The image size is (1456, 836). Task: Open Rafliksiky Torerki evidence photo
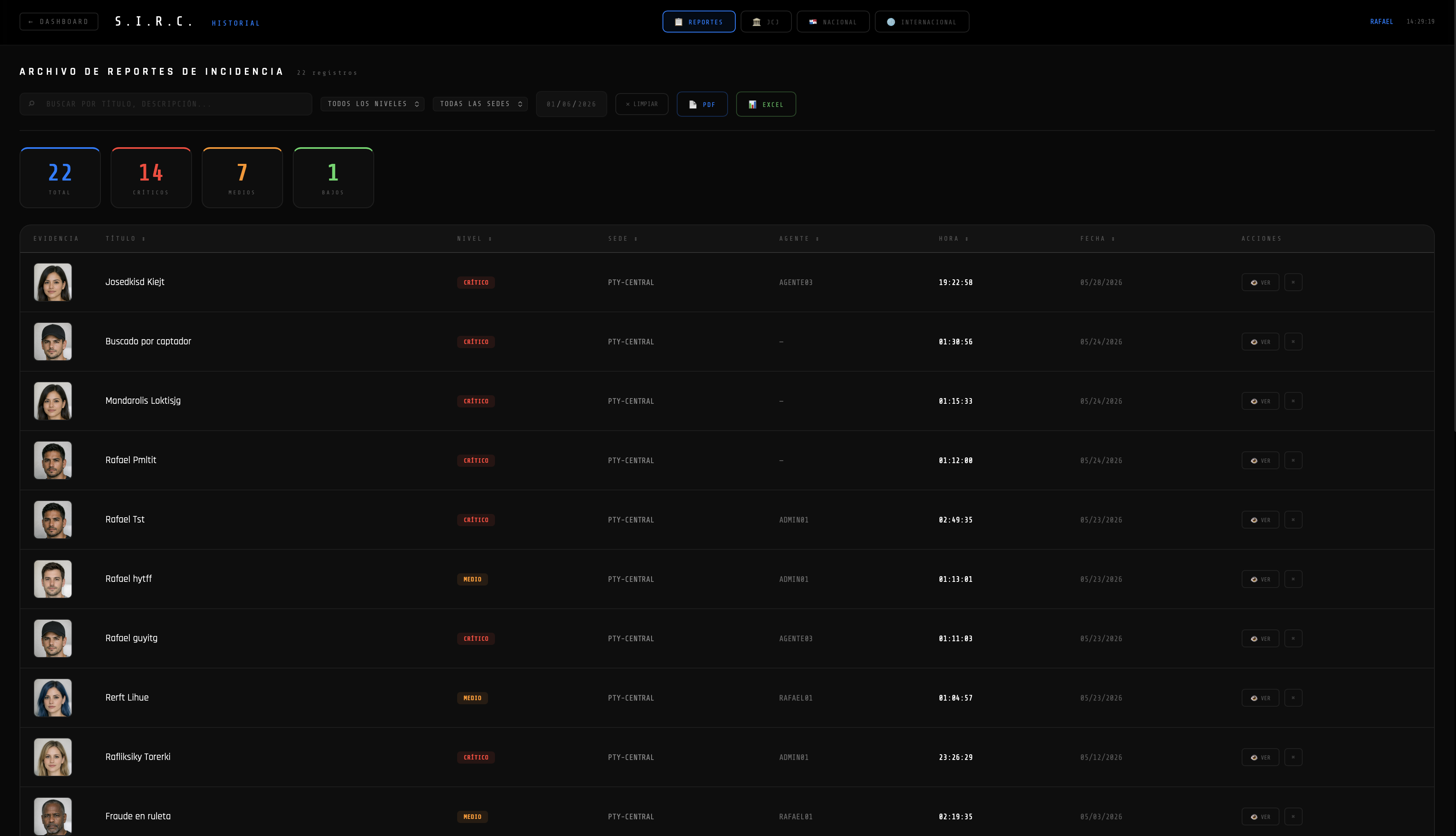click(x=53, y=758)
